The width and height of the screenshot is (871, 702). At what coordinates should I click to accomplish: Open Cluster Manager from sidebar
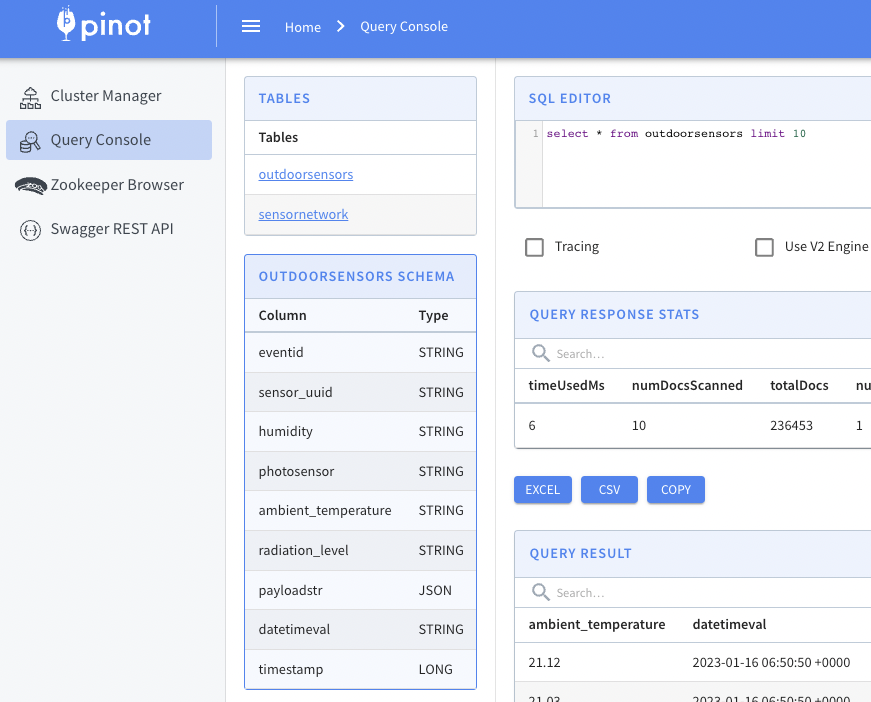tap(106, 96)
